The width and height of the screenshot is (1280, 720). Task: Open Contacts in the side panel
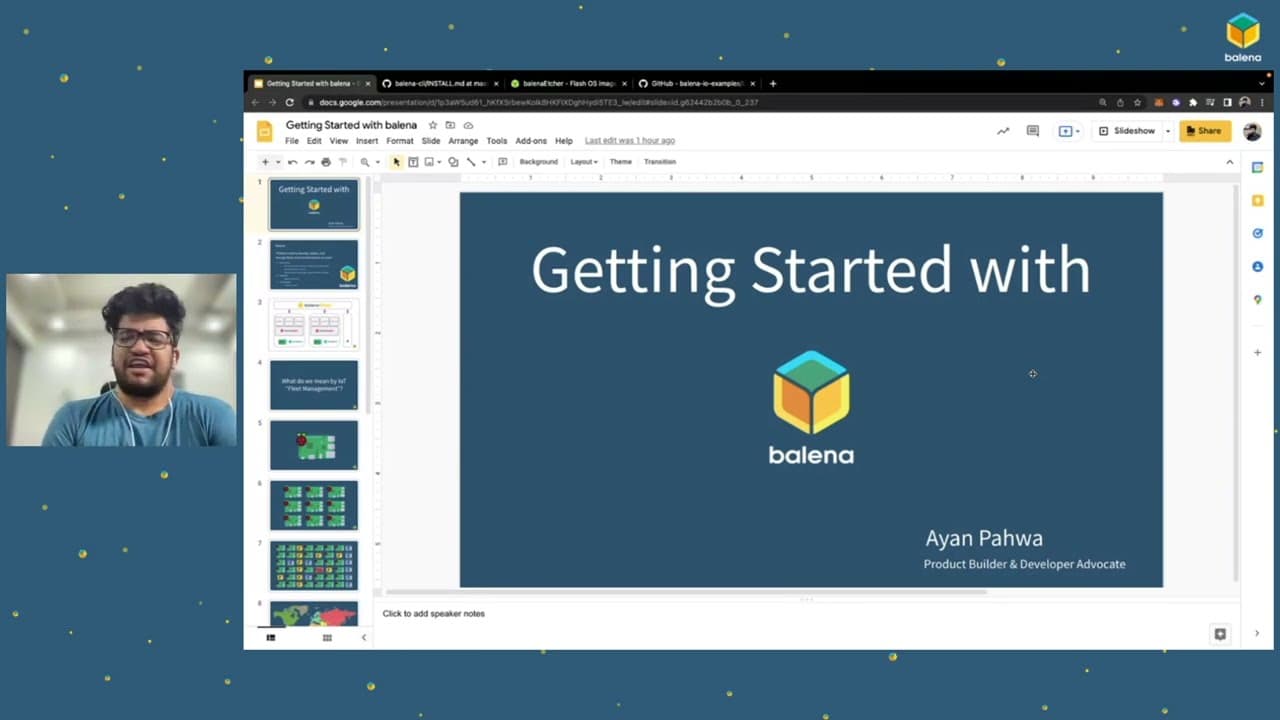[x=1257, y=267]
